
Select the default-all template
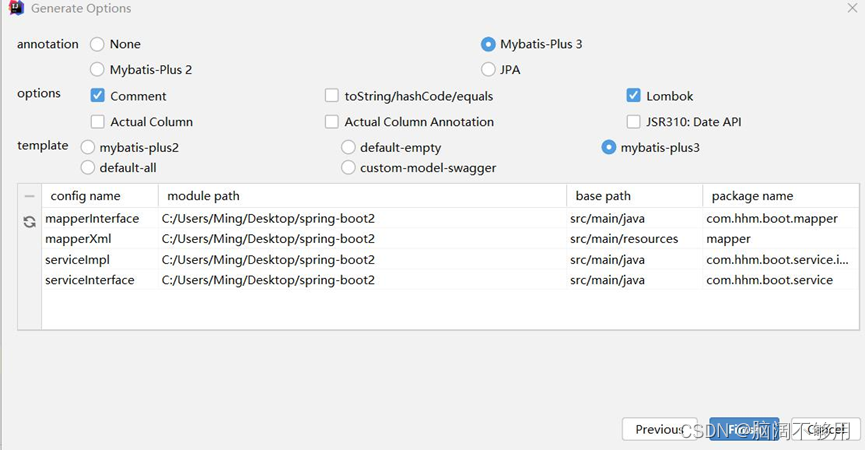88,168
